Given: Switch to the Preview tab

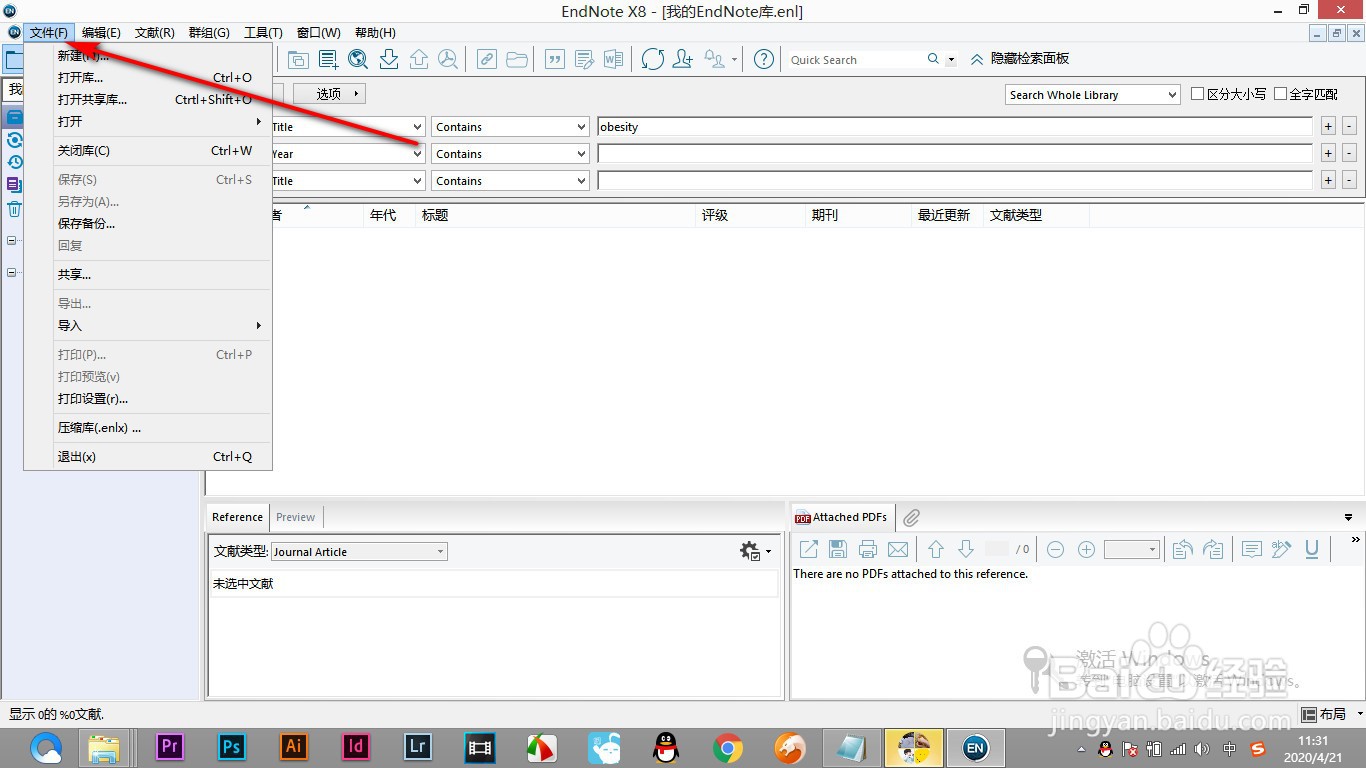Looking at the screenshot, I should [x=295, y=517].
